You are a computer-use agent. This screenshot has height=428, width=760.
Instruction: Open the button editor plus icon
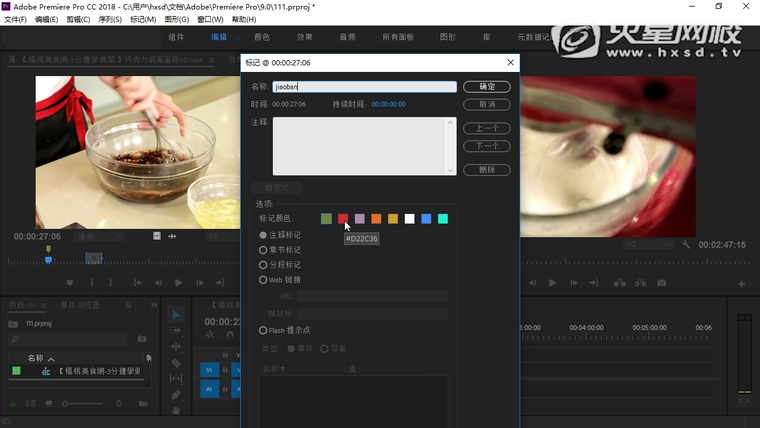(x=741, y=284)
